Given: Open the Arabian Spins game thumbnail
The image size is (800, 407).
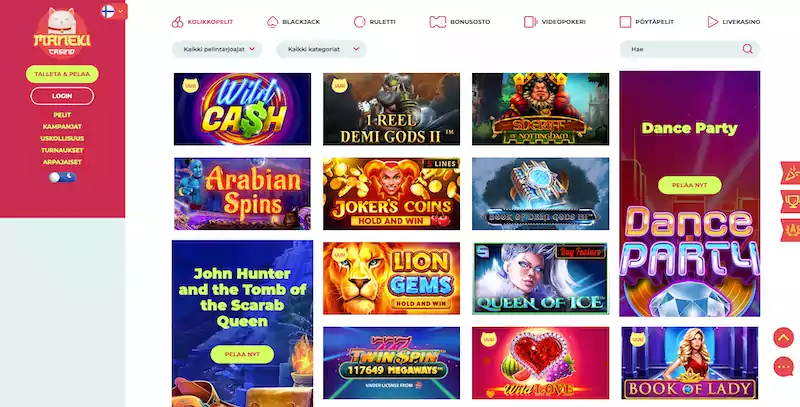Looking at the screenshot, I should [242, 194].
